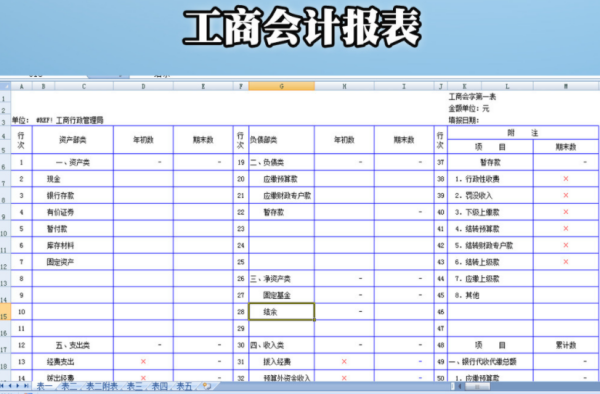Select the 固定资产 cell
The height and width of the screenshot is (394, 600).
click(x=73, y=262)
